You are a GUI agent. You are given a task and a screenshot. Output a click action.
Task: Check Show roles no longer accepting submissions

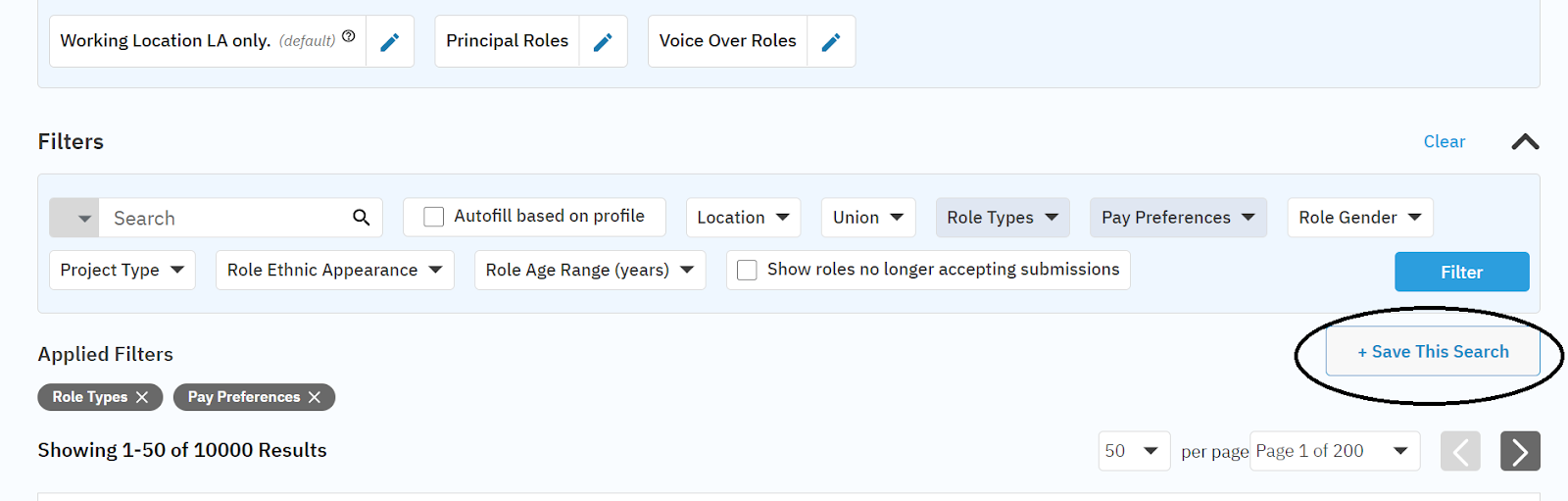(x=747, y=270)
